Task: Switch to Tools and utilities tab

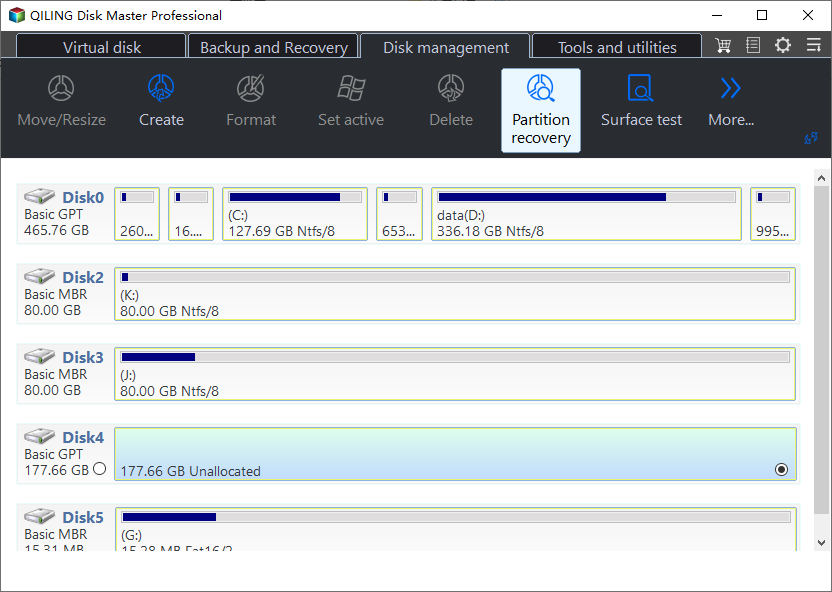Action: click(617, 46)
